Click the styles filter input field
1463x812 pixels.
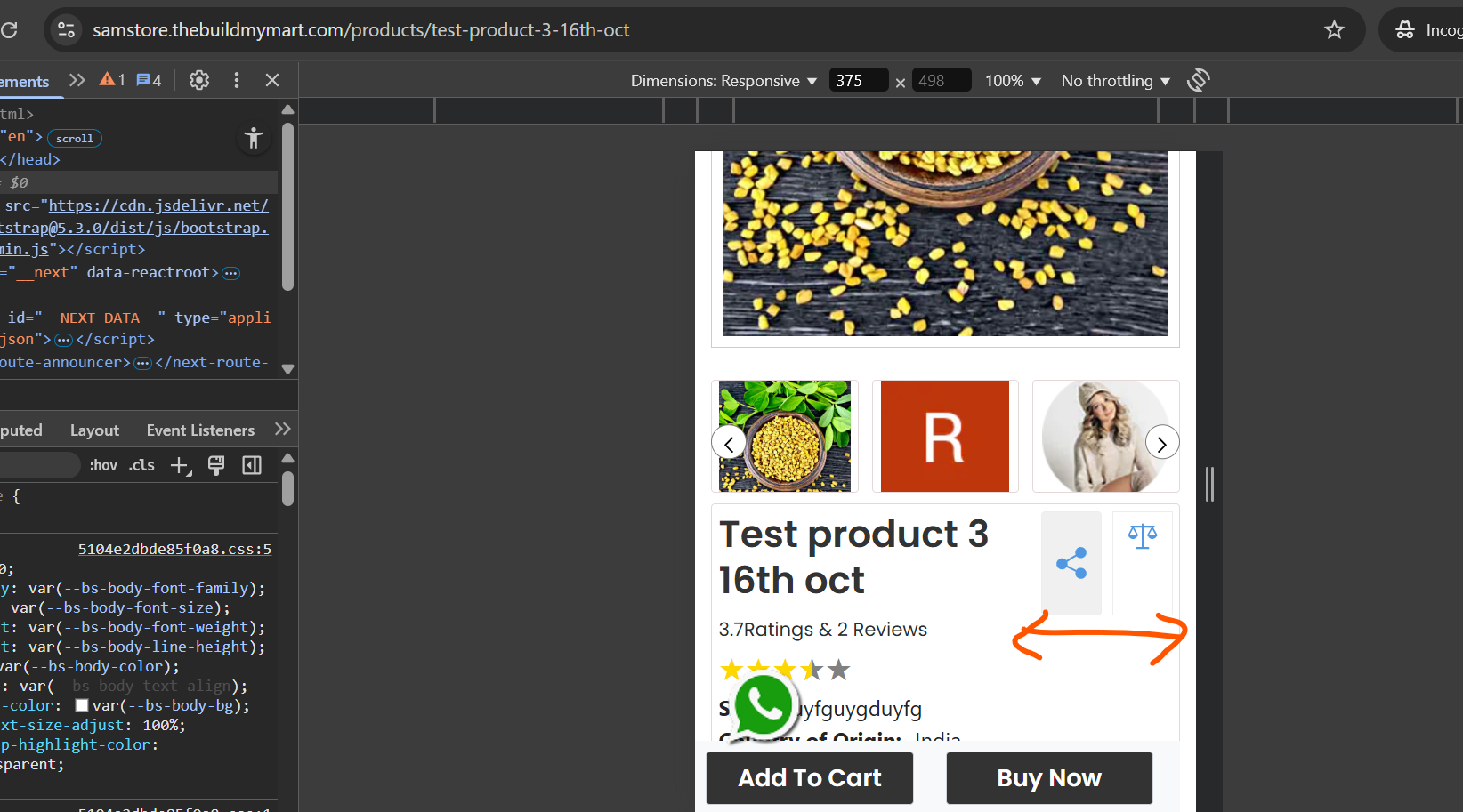click(39, 465)
